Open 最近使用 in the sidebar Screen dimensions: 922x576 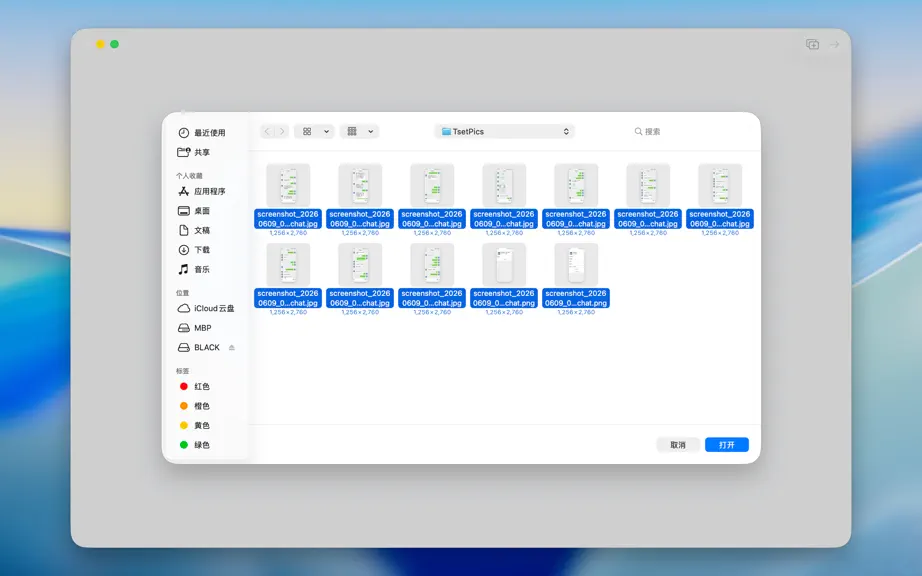click(202, 133)
